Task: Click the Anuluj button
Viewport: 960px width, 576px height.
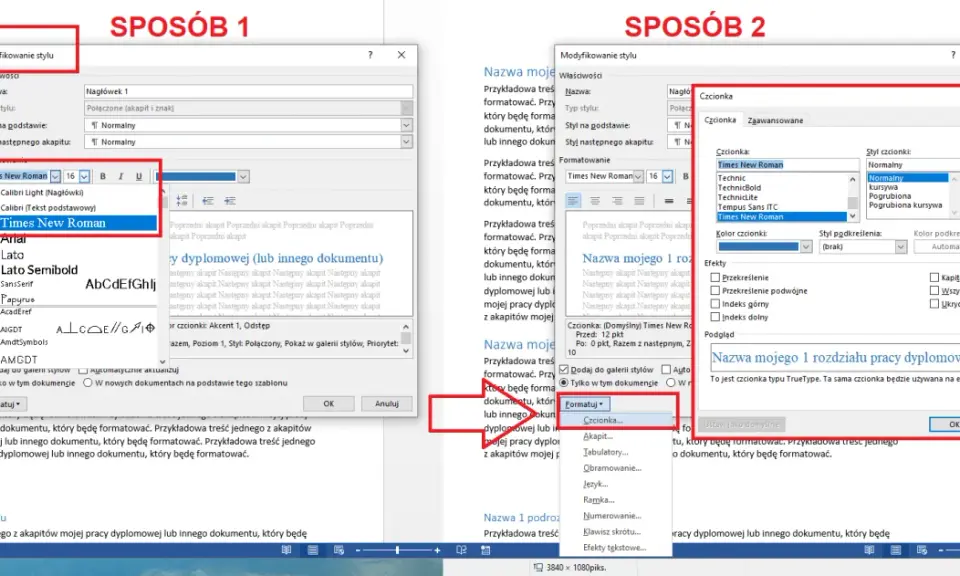Action: click(386, 404)
